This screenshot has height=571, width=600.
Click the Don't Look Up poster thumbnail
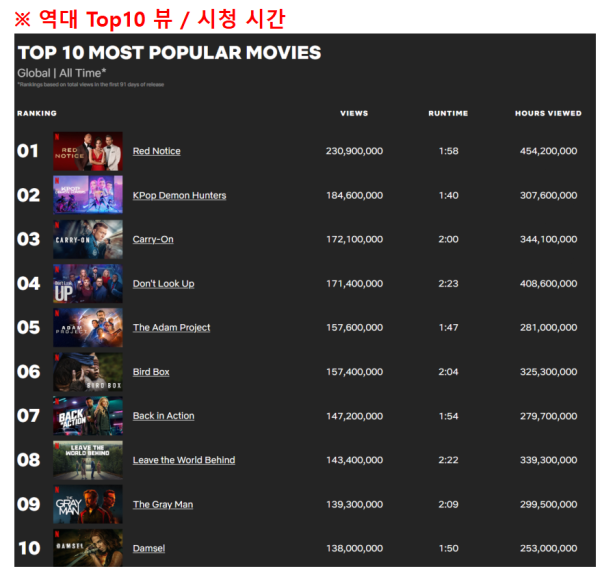[88, 284]
